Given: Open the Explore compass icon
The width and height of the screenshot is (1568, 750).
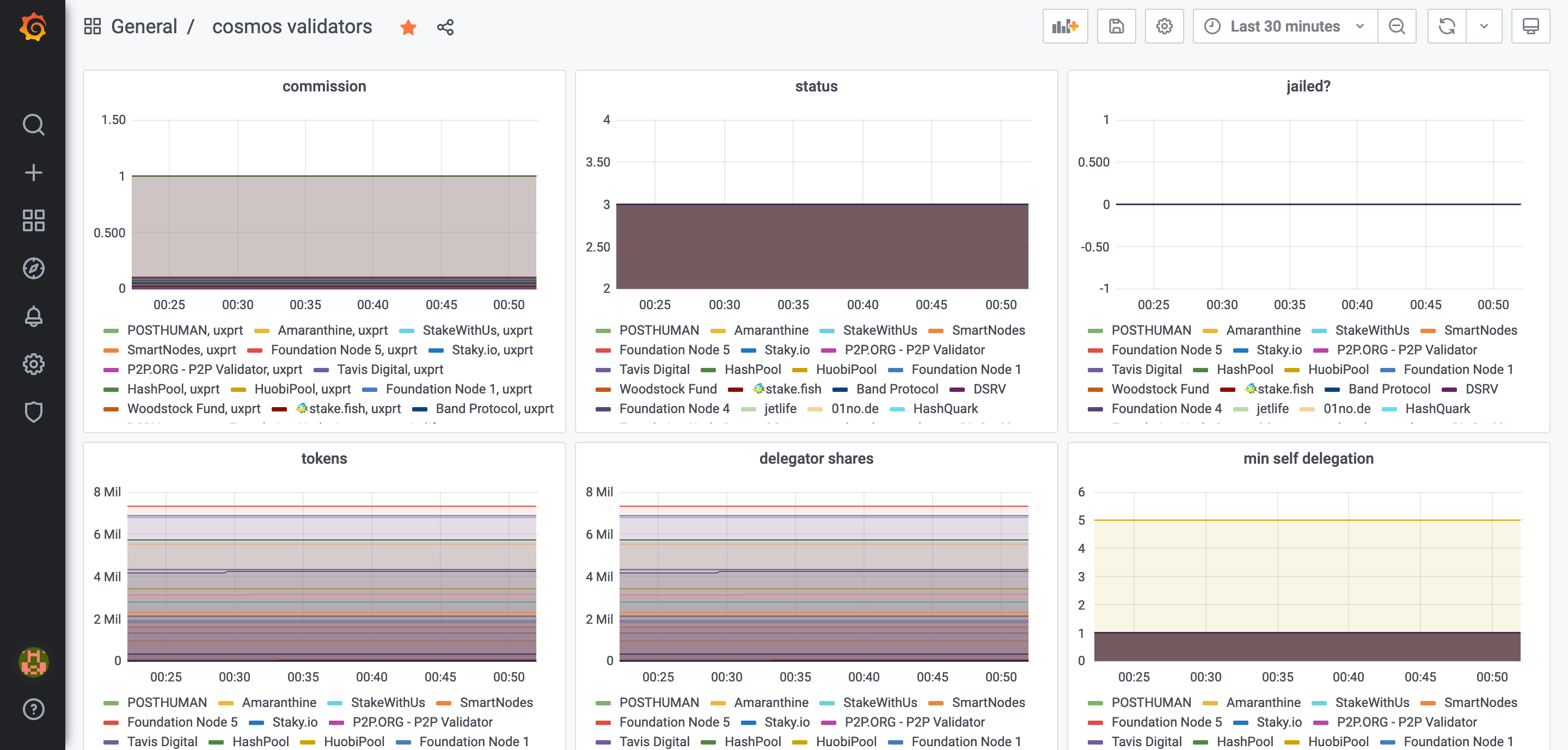Looking at the screenshot, I should coord(33,268).
